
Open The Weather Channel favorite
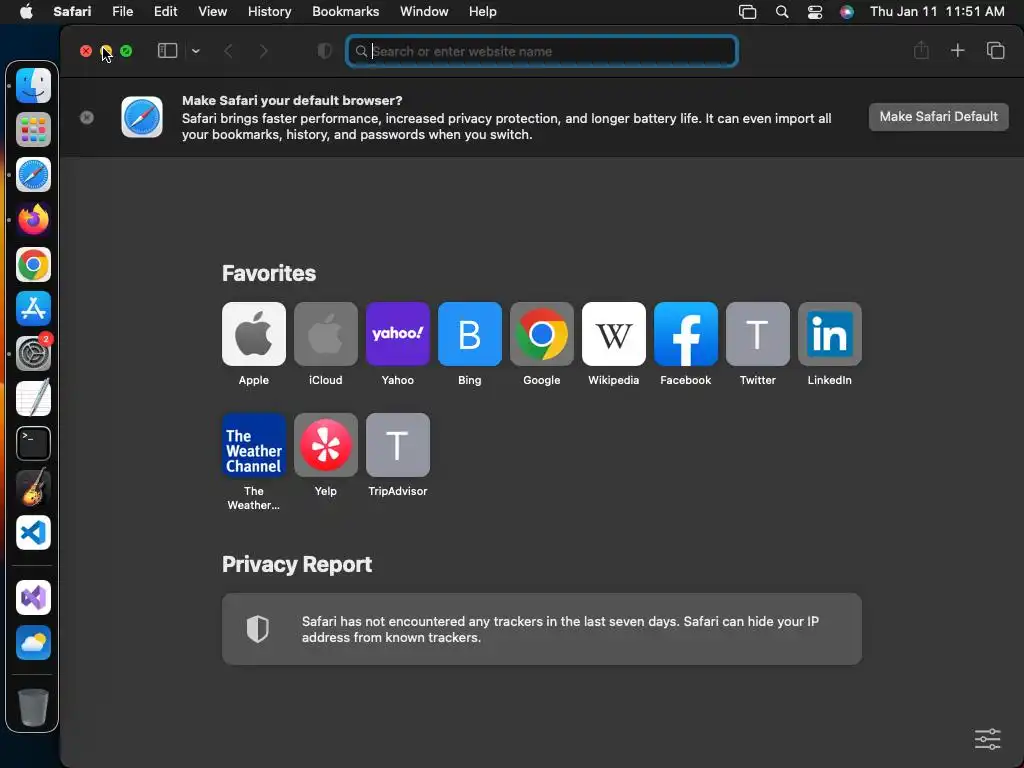coord(254,445)
